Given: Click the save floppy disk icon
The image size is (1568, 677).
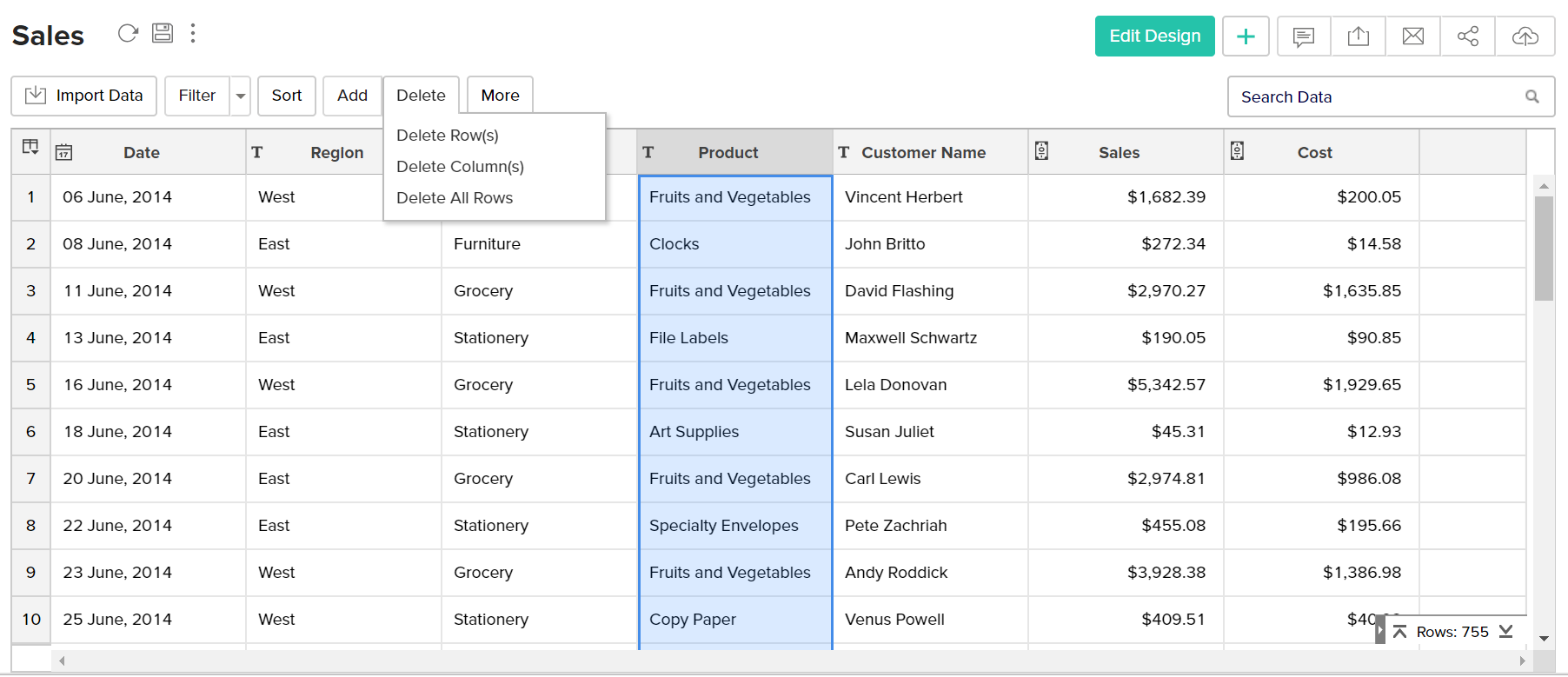Looking at the screenshot, I should [163, 33].
